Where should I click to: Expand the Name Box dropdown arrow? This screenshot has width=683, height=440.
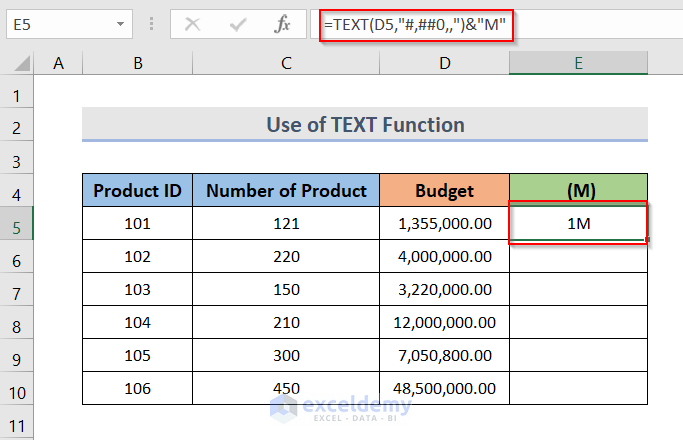point(120,23)
